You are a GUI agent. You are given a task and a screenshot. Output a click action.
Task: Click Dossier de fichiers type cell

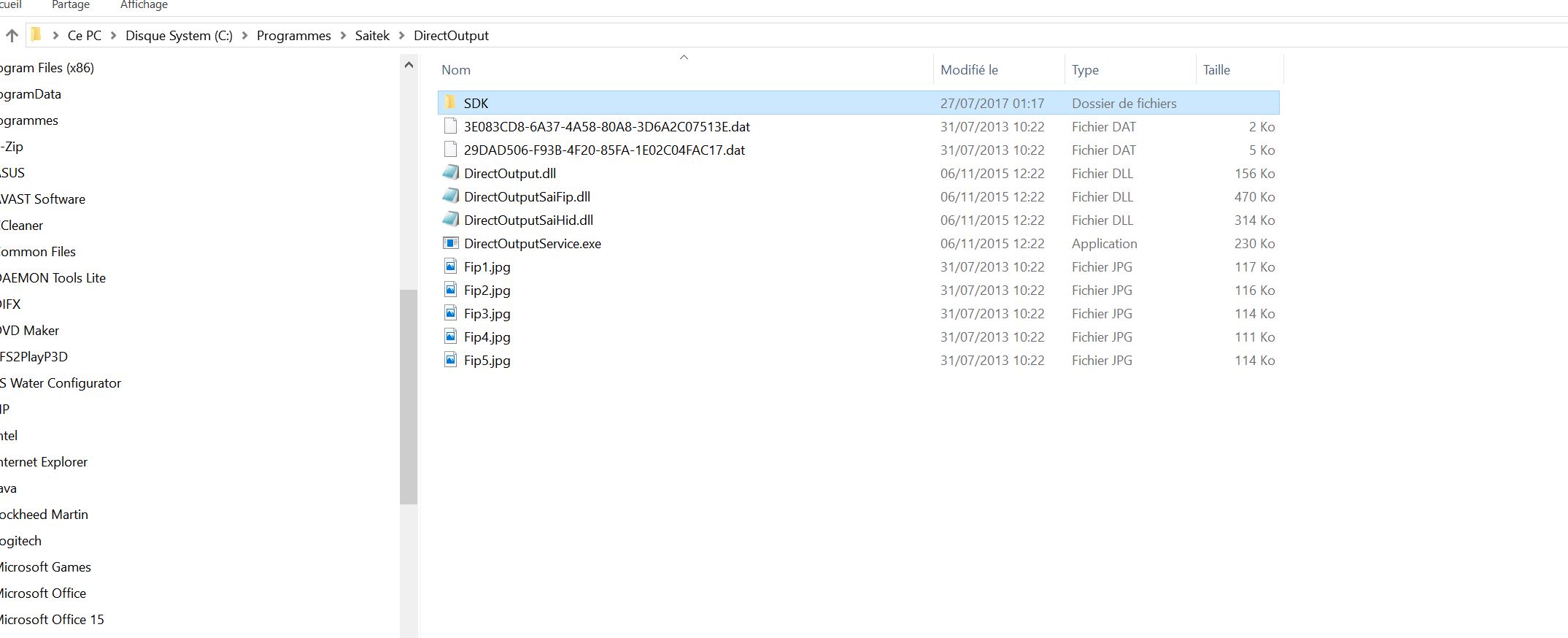[1124, 103]
